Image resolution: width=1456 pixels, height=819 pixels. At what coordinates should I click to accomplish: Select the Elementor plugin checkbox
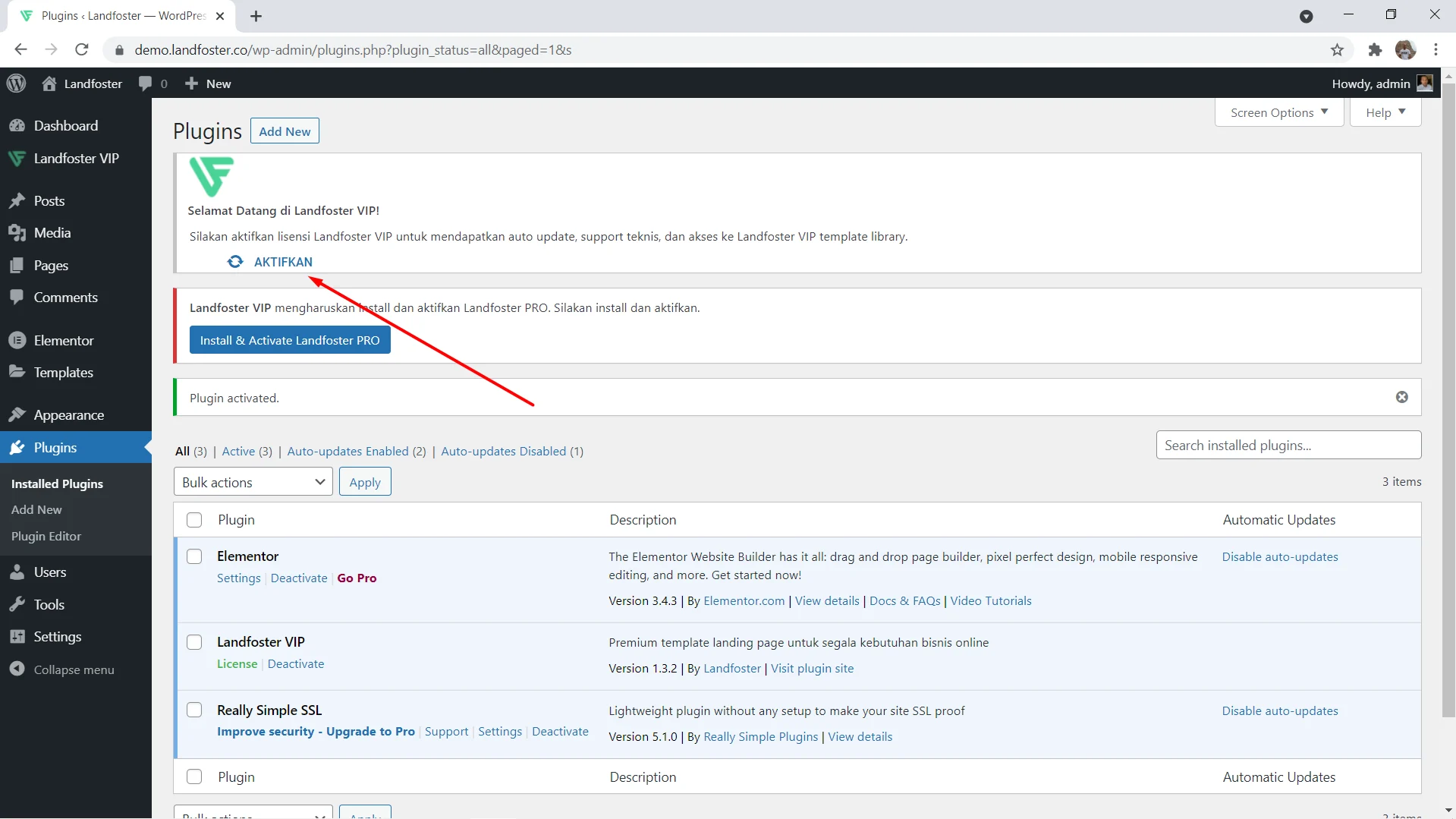click(x=194, y=556)
